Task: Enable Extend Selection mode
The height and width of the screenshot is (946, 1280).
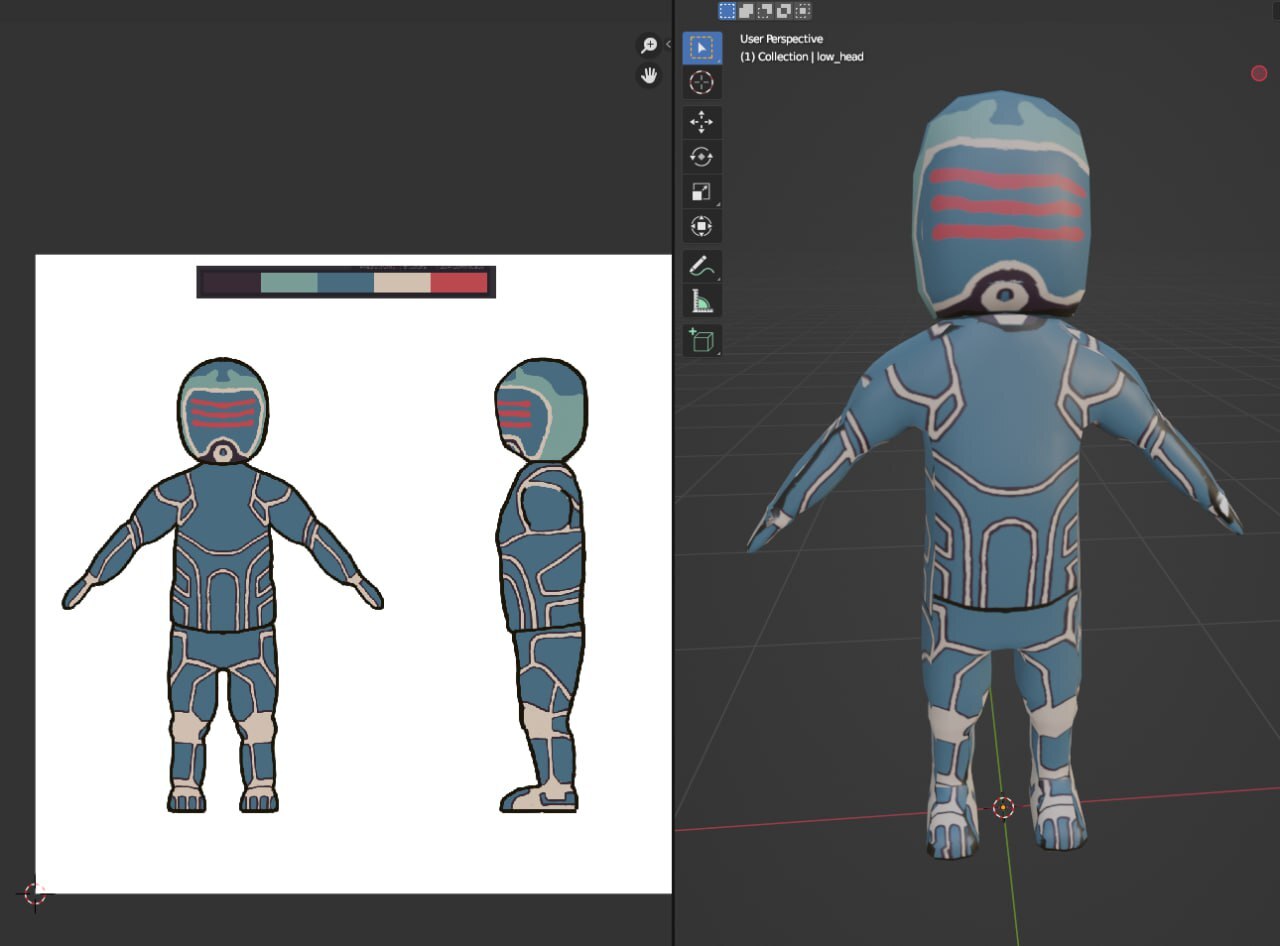Action: click(746, 11)
